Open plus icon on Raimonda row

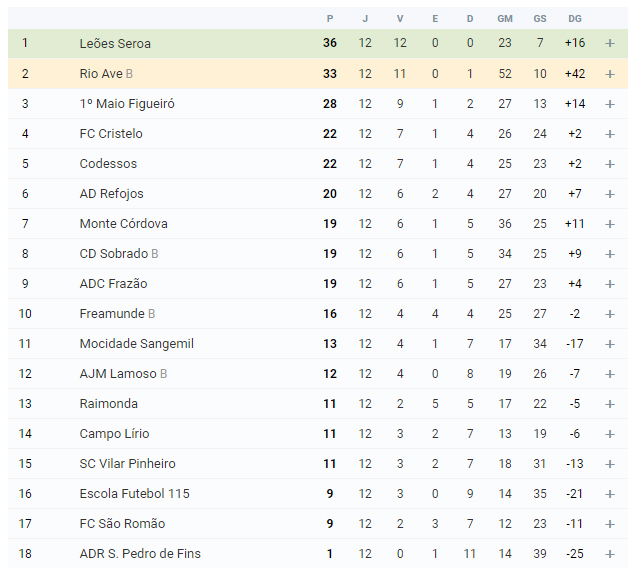(x=610, y=404)
